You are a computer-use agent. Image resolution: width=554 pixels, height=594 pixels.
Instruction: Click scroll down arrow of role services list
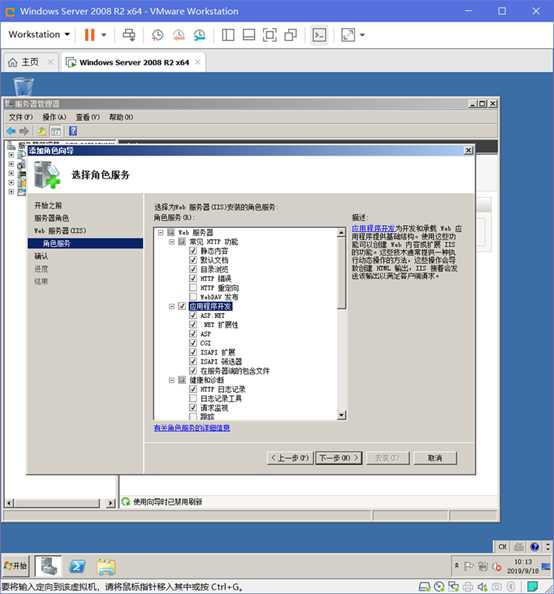click(341, 415)
